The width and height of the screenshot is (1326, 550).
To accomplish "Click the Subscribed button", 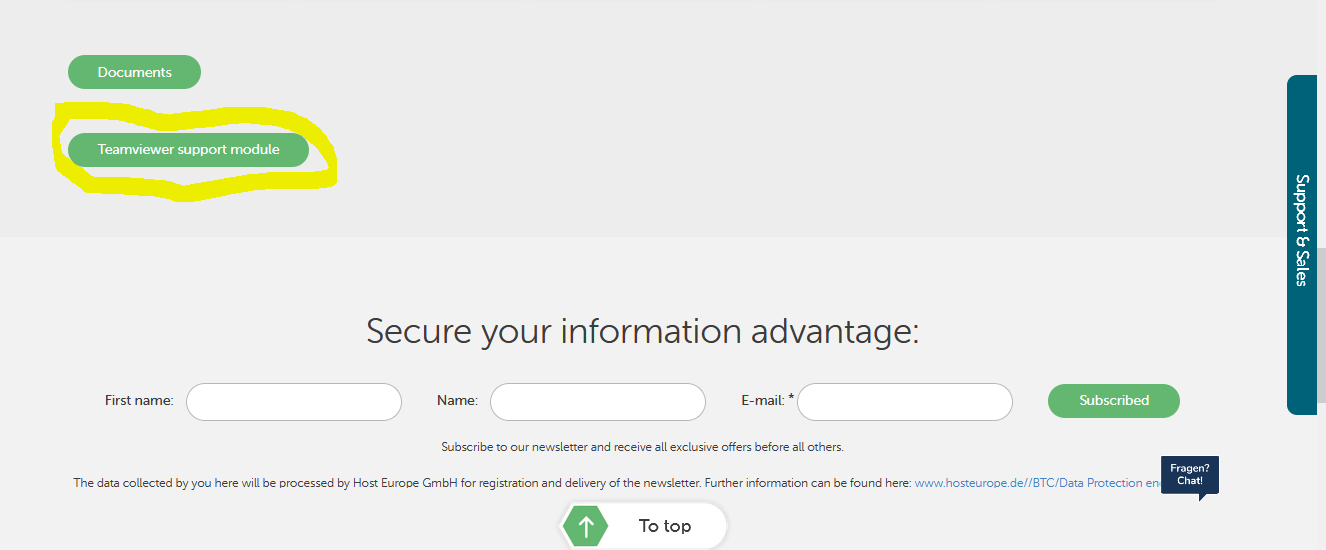I will (x=1114, y=401).
